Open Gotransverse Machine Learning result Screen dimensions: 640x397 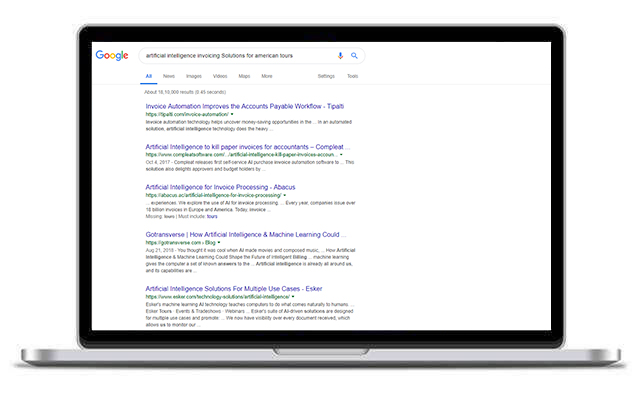click(246, 235)
